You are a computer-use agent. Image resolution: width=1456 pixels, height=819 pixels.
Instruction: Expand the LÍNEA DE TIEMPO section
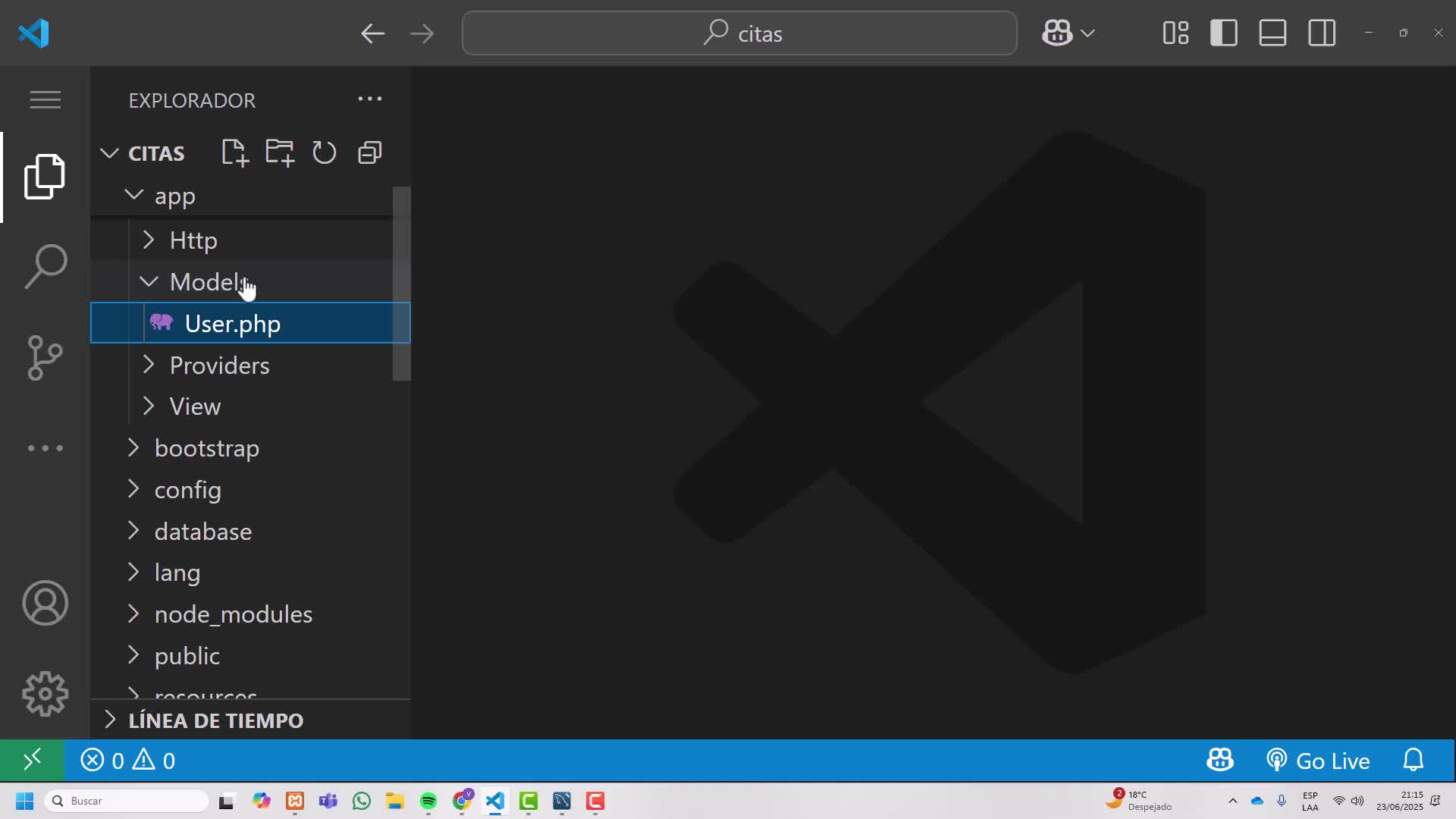click(x=250, y=720)
